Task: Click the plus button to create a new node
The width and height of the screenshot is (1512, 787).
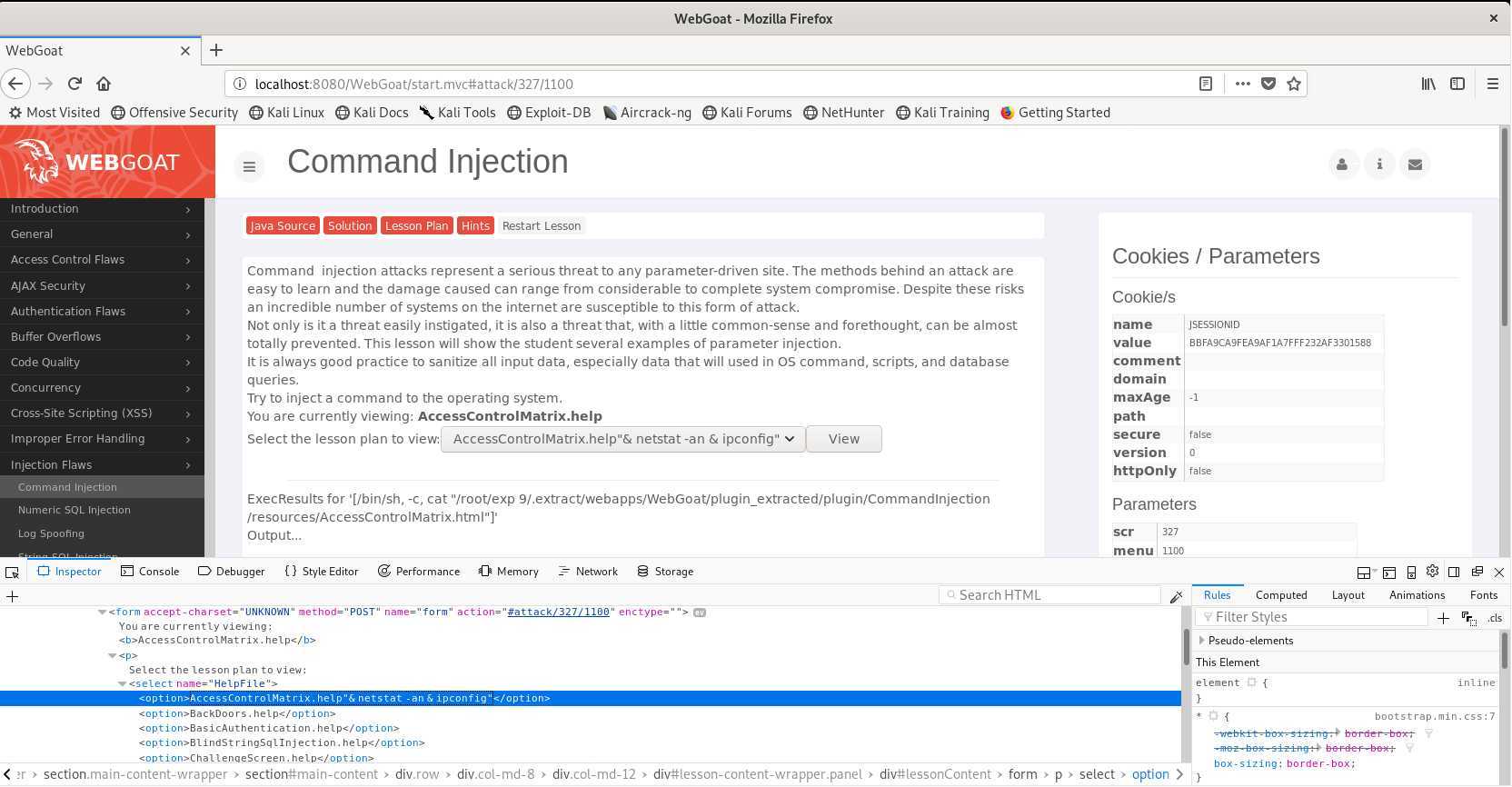Action: pos(13,596)
